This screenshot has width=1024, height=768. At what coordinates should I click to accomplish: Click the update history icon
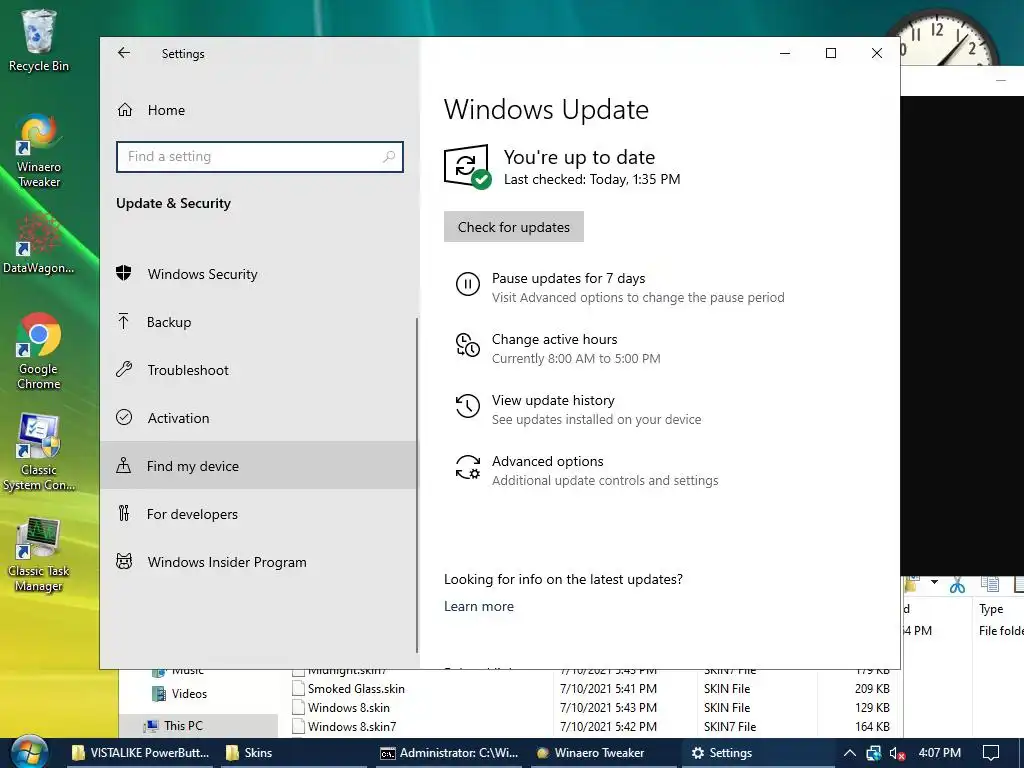tap(468, 406)
